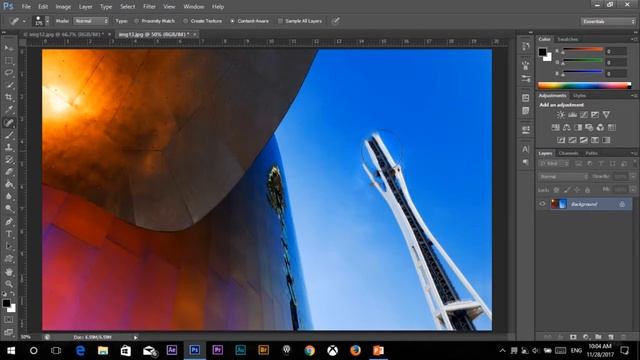
Task: Open the brush size picker dropdown
Action: [x=47, y=21]
